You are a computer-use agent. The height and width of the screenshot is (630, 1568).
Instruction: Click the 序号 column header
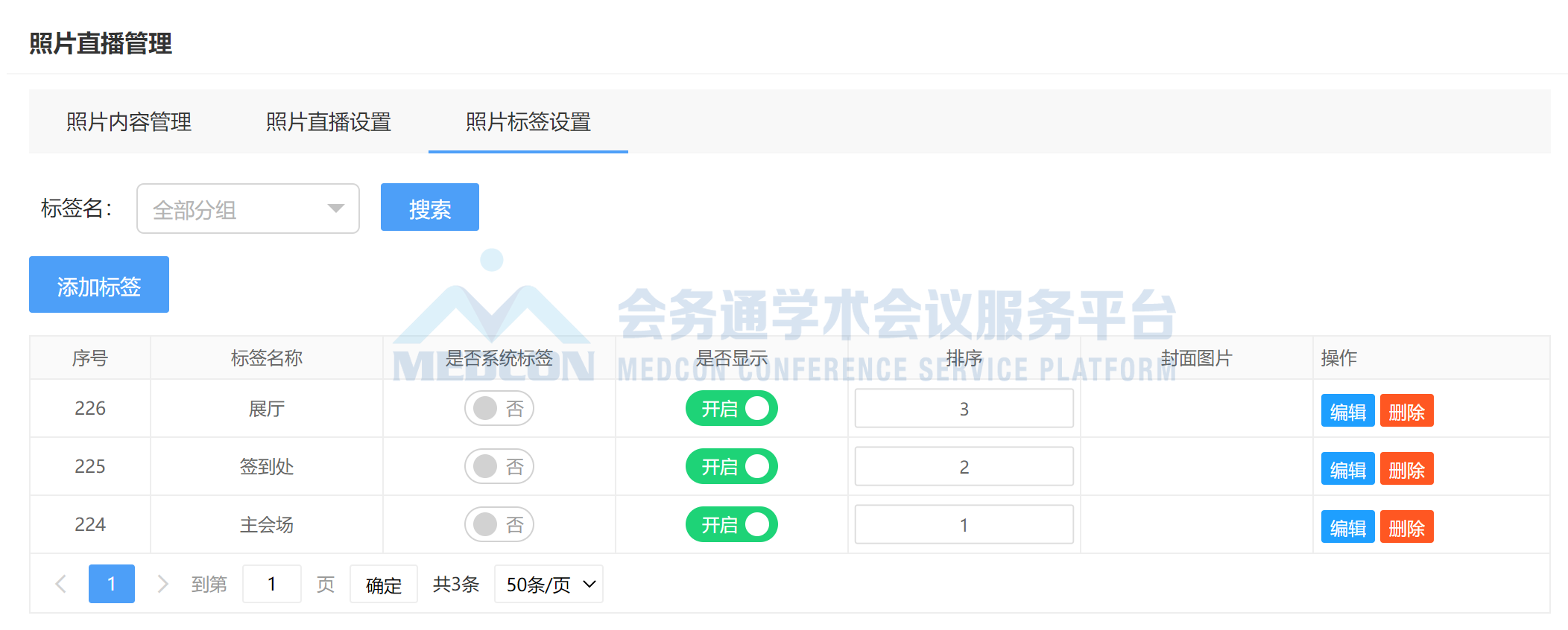[x=90, y=358]
